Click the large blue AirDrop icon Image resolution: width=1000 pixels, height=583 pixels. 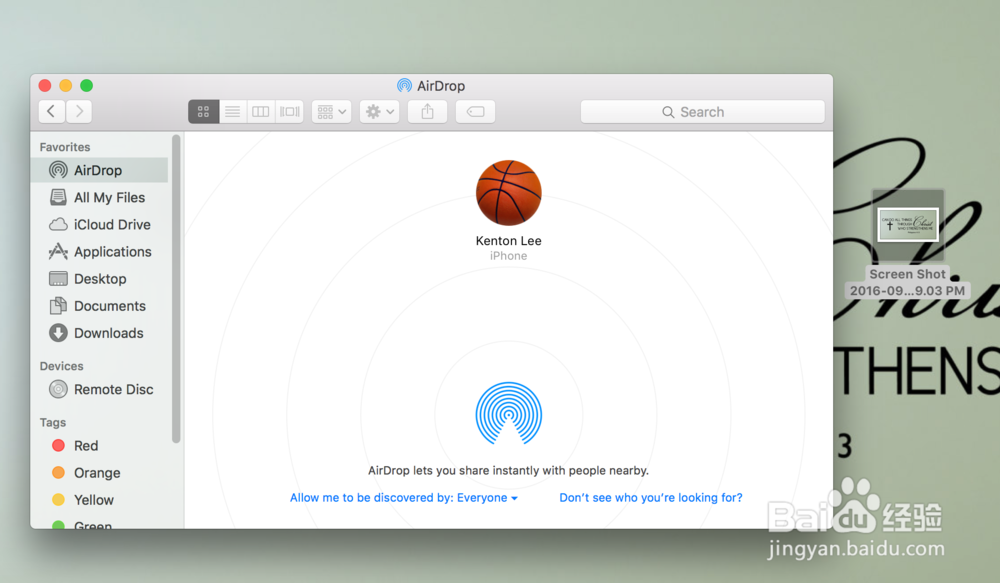(508, 413)
